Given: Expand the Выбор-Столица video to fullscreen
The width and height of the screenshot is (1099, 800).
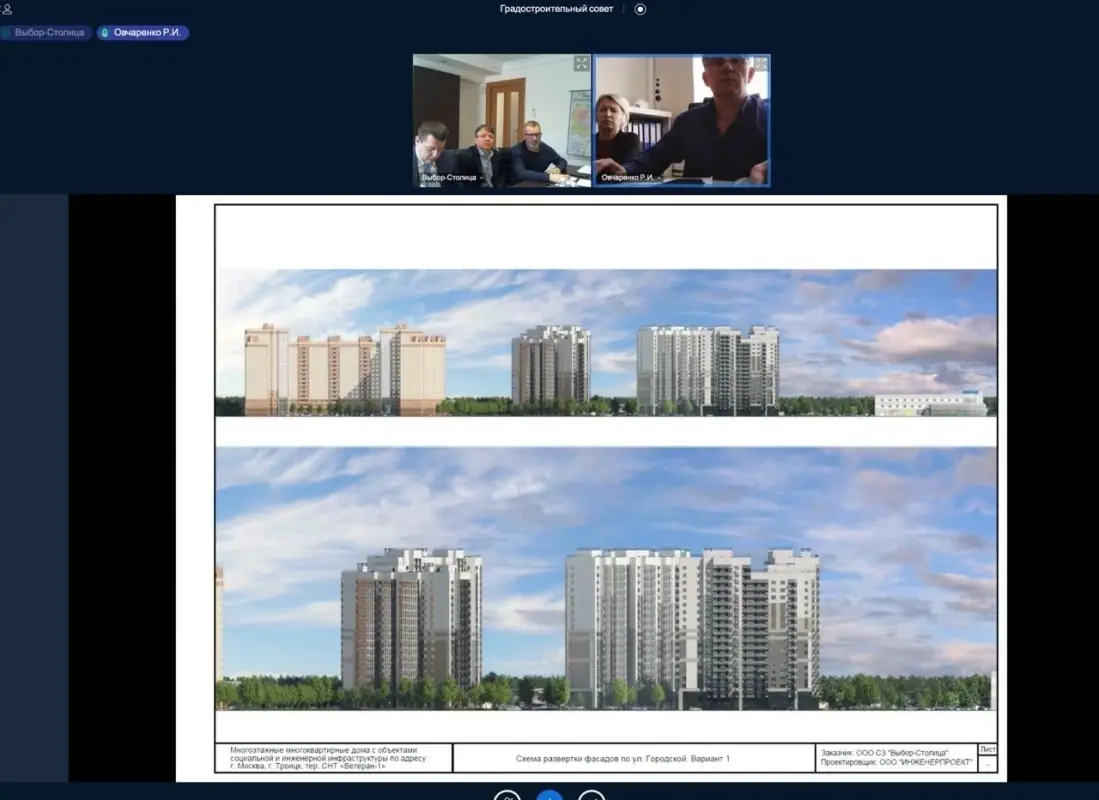Looking at the screenshot, I should click(x=581, y=64).
